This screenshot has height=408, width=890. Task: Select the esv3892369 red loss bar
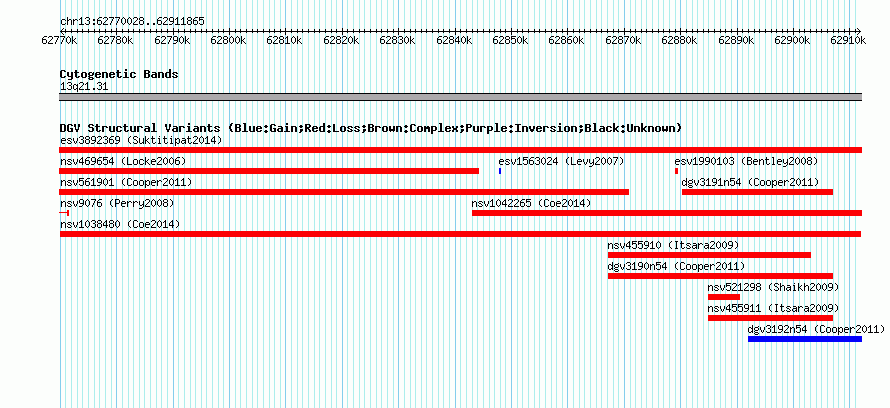(461, 150)
